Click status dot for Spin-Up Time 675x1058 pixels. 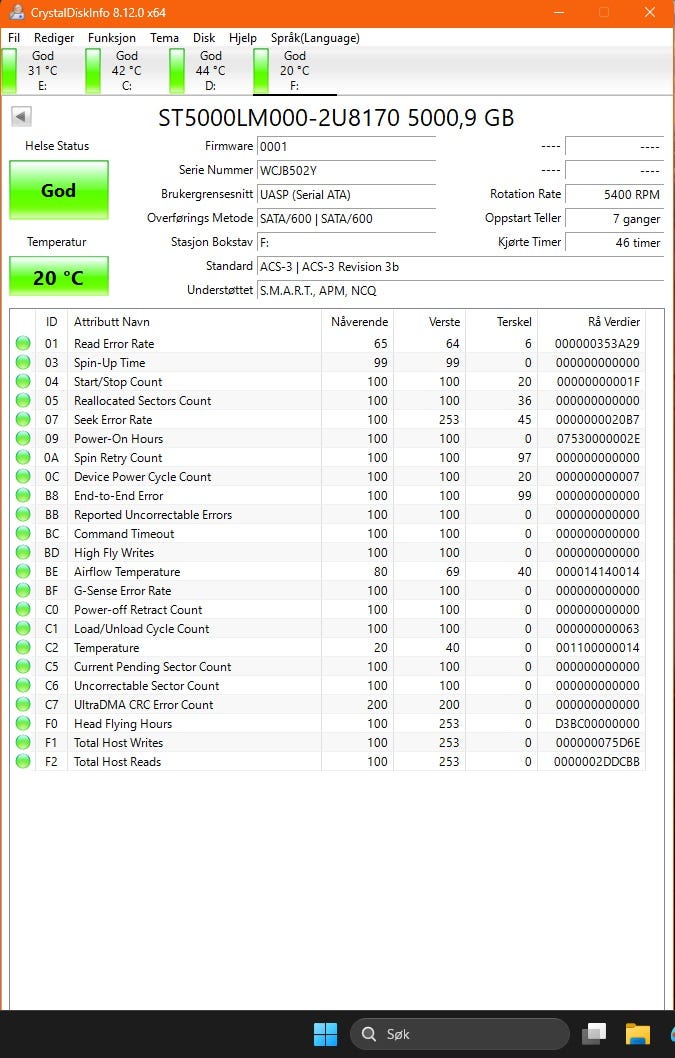24,362
